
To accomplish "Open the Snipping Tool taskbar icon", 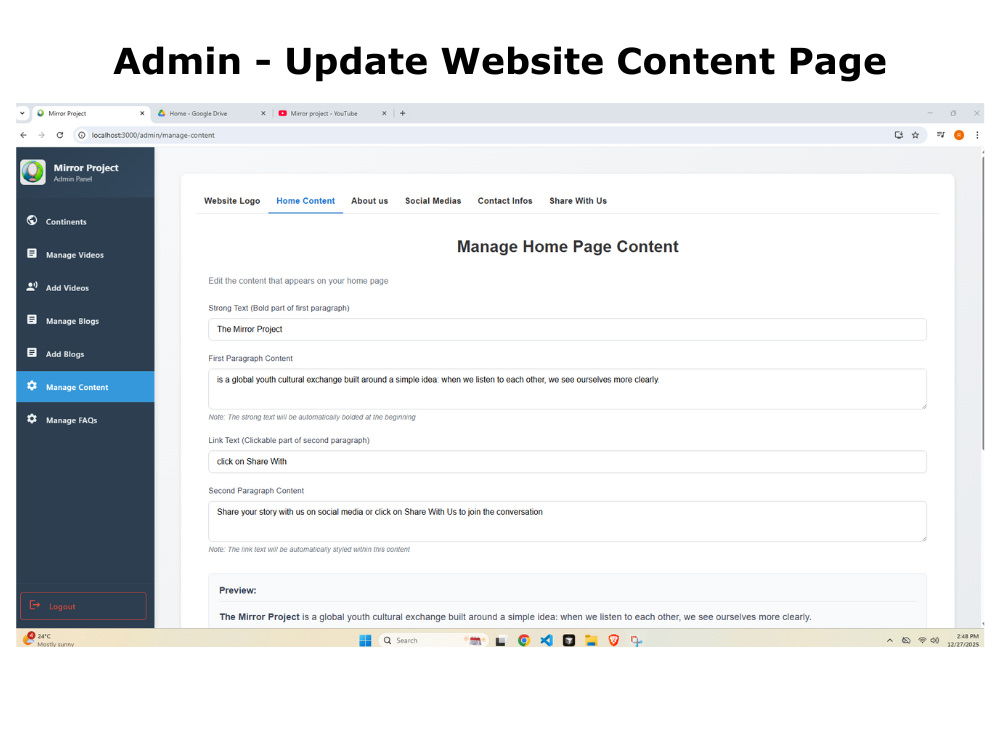I will pyautogui.click(x=636, y=640).
